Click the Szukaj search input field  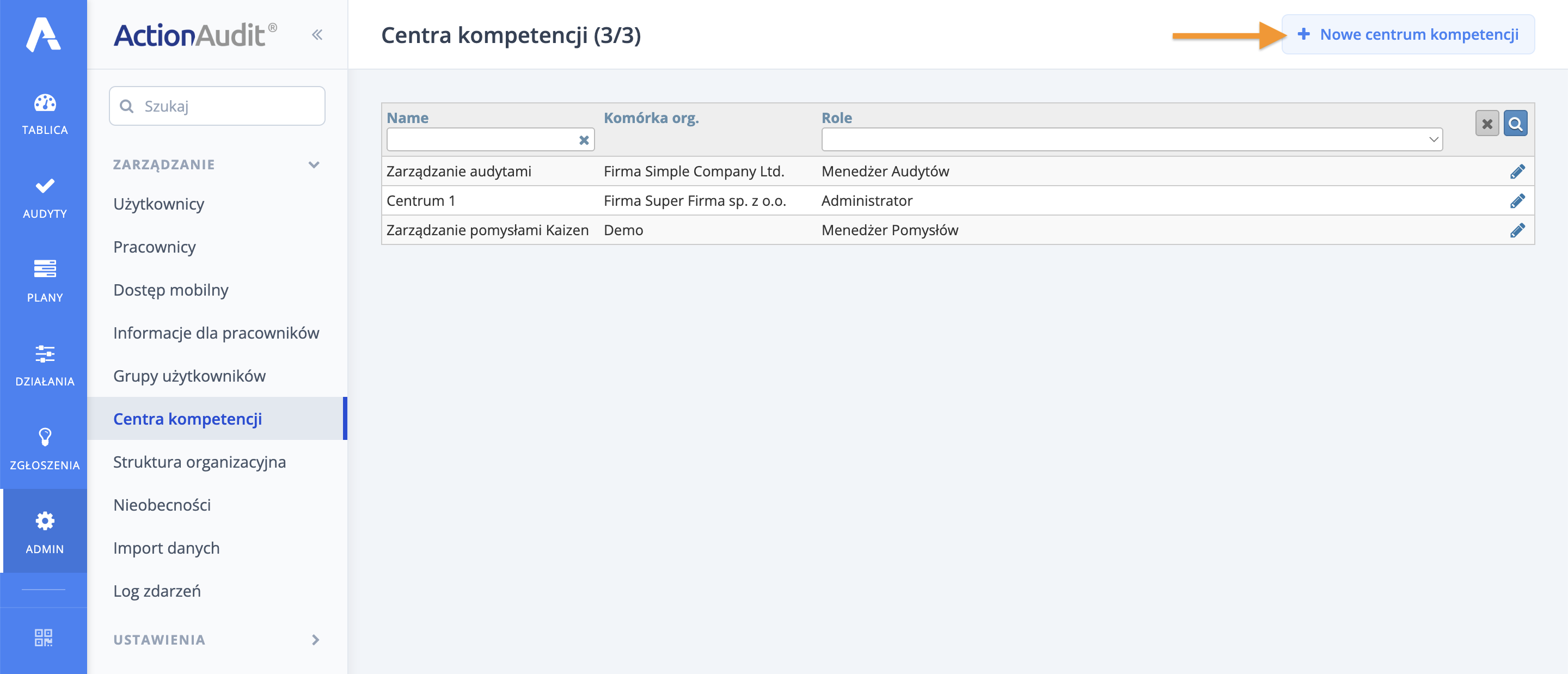tap(217, 107)
